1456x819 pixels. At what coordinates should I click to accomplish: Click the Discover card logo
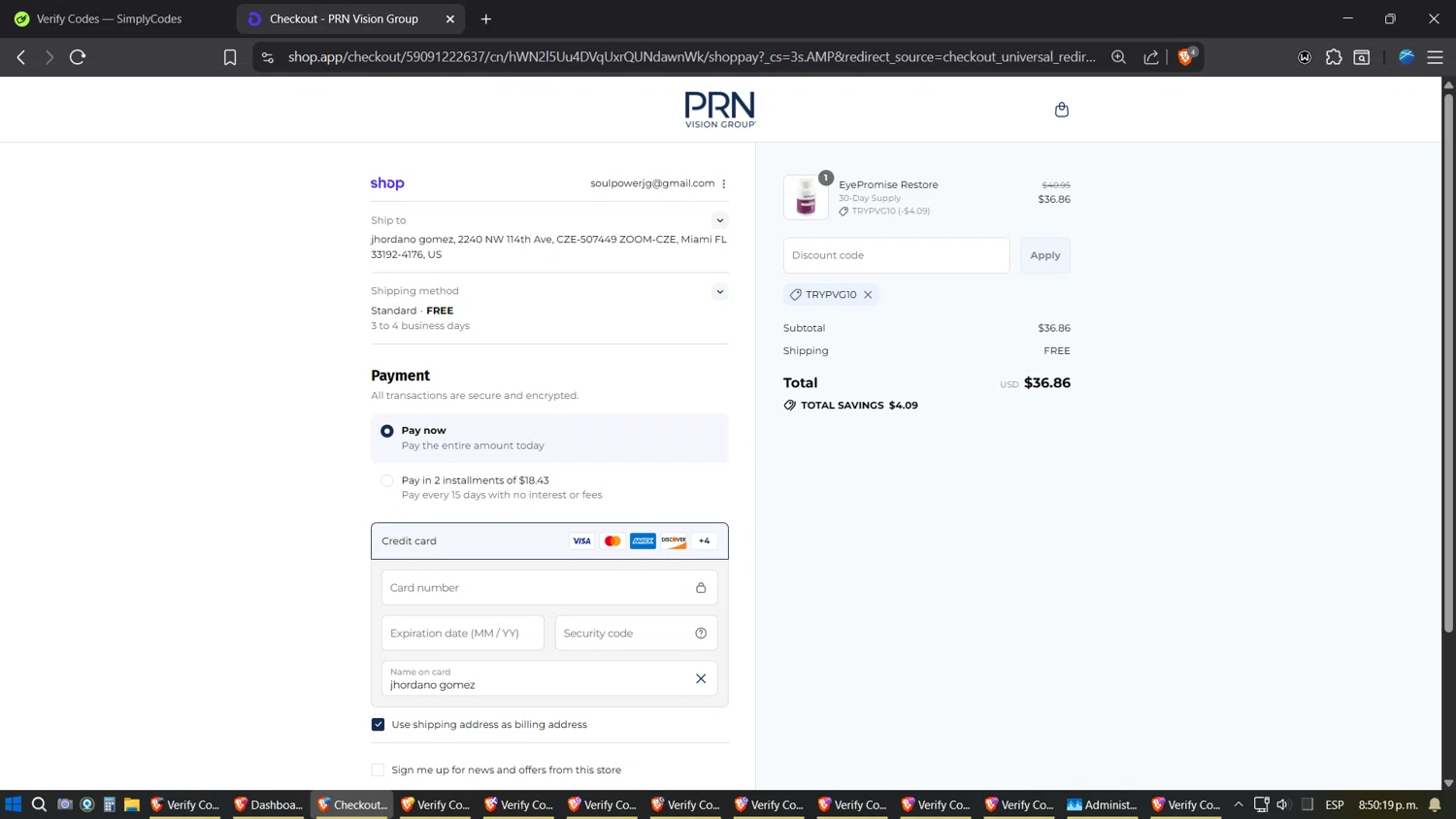674,541
